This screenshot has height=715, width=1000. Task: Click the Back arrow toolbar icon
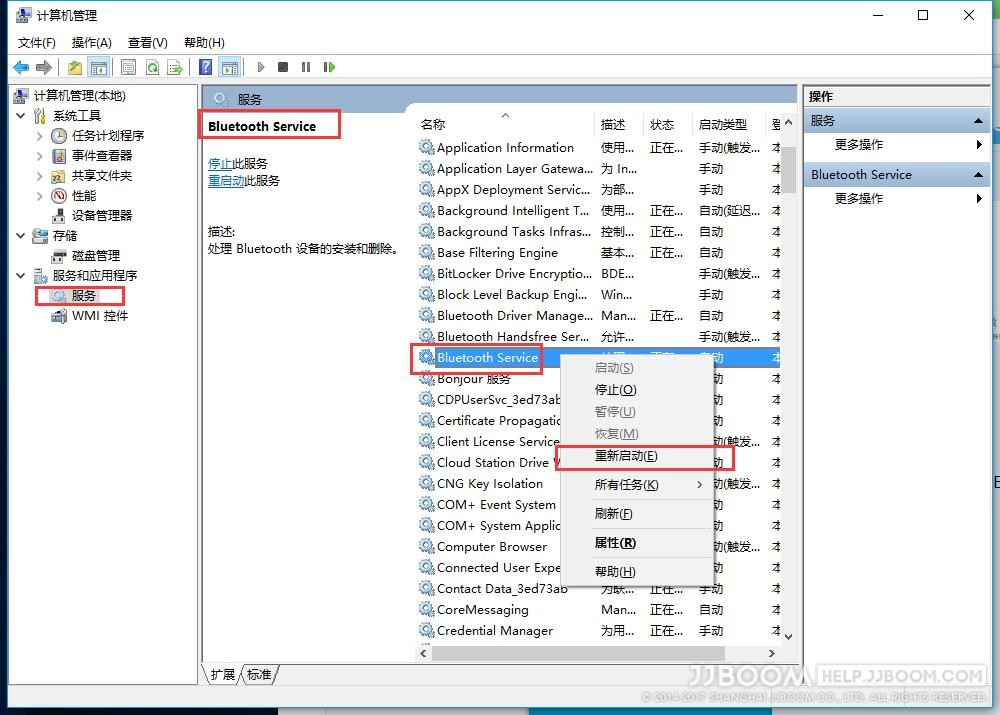point(21,67)
